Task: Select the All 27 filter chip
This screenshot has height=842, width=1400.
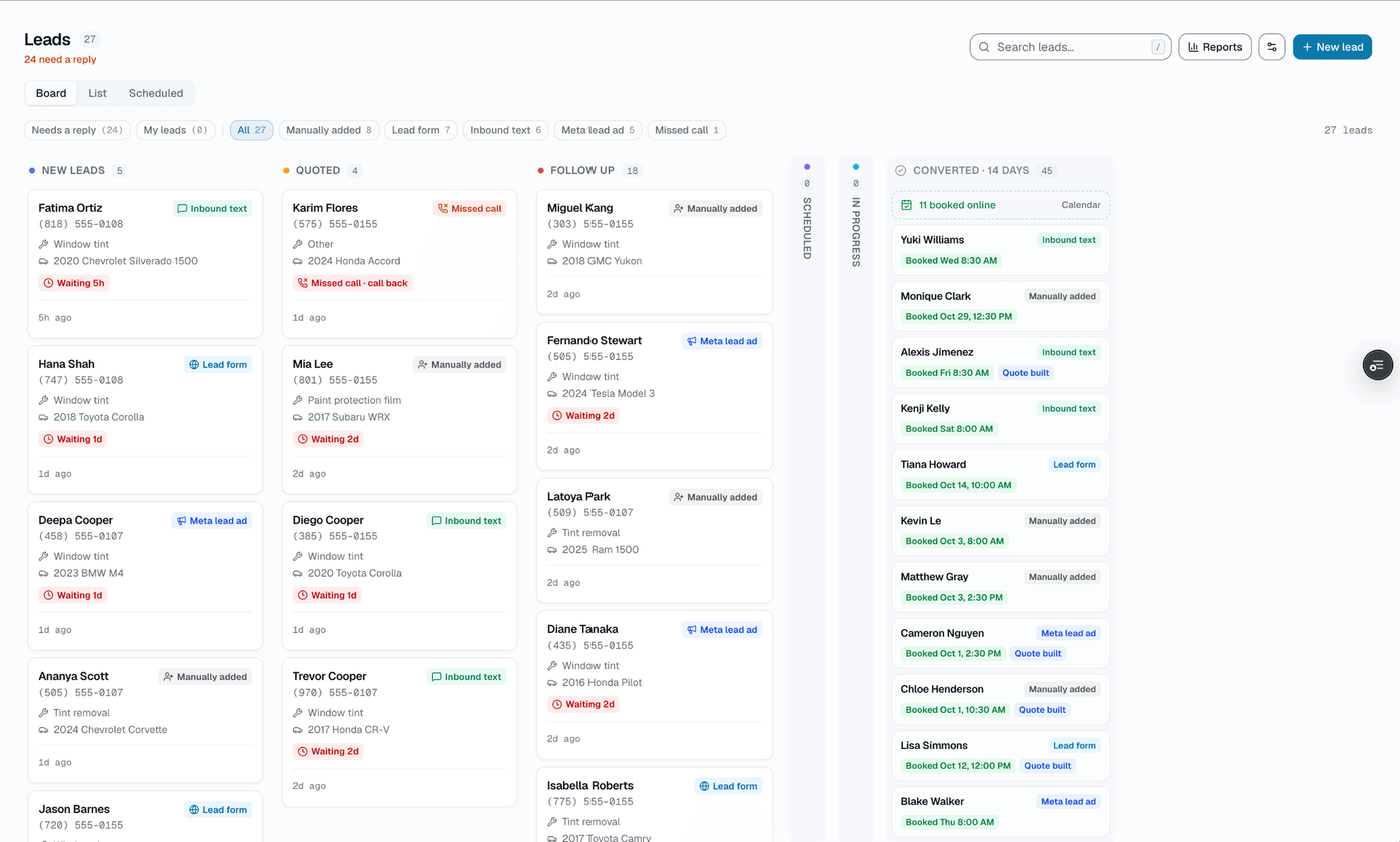Action: pos(252,130)
